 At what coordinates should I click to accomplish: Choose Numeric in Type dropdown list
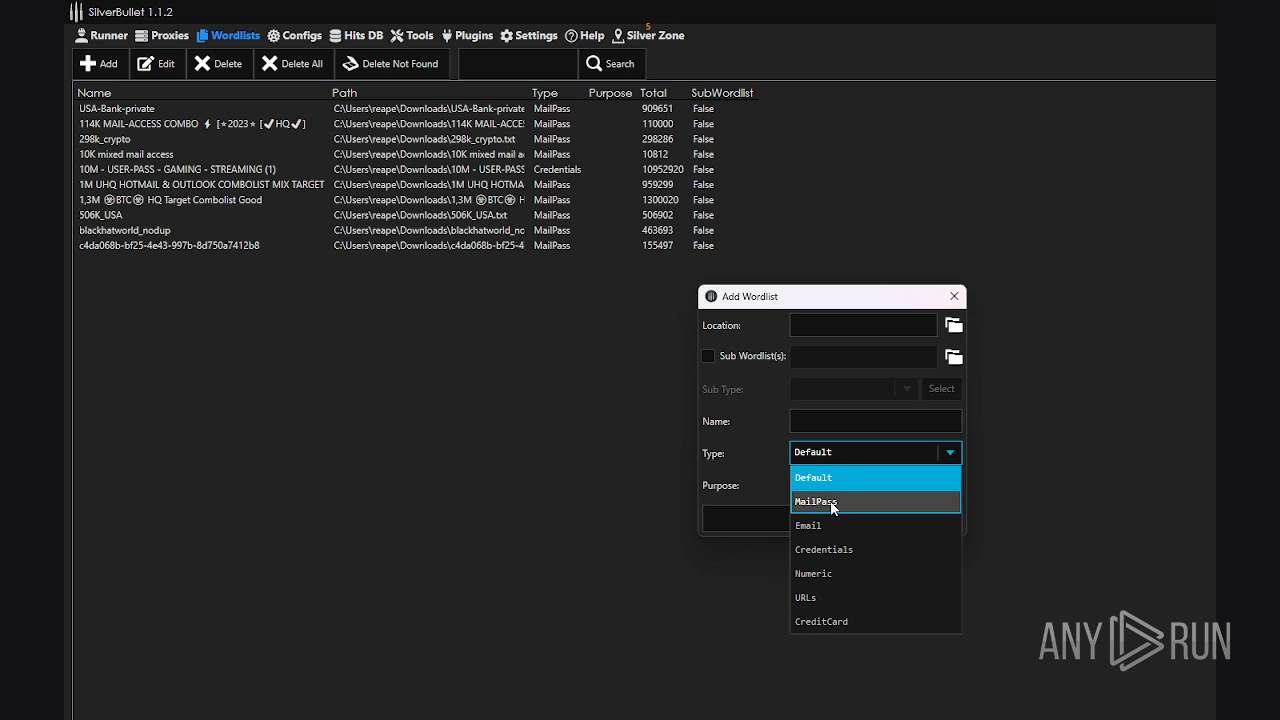[x=876, y=574]
